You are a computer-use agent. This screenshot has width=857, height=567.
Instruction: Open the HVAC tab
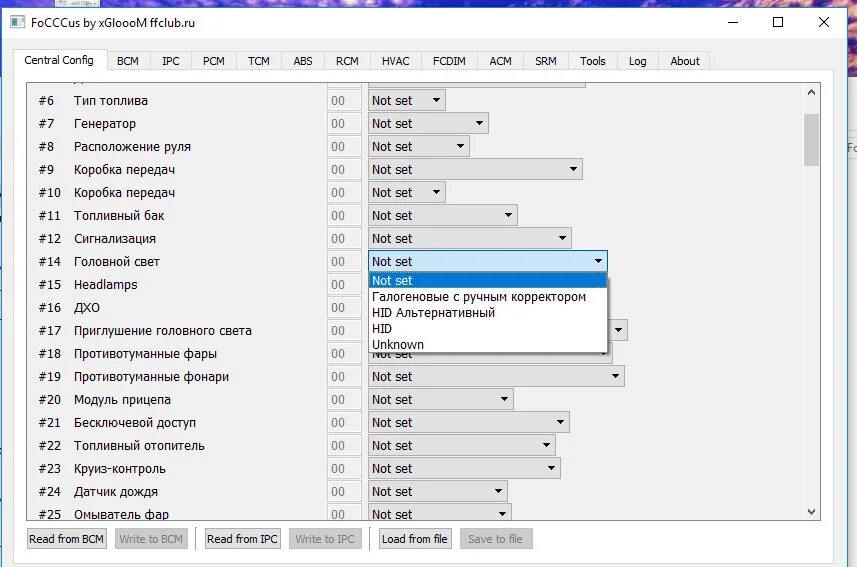pos(396,61)
